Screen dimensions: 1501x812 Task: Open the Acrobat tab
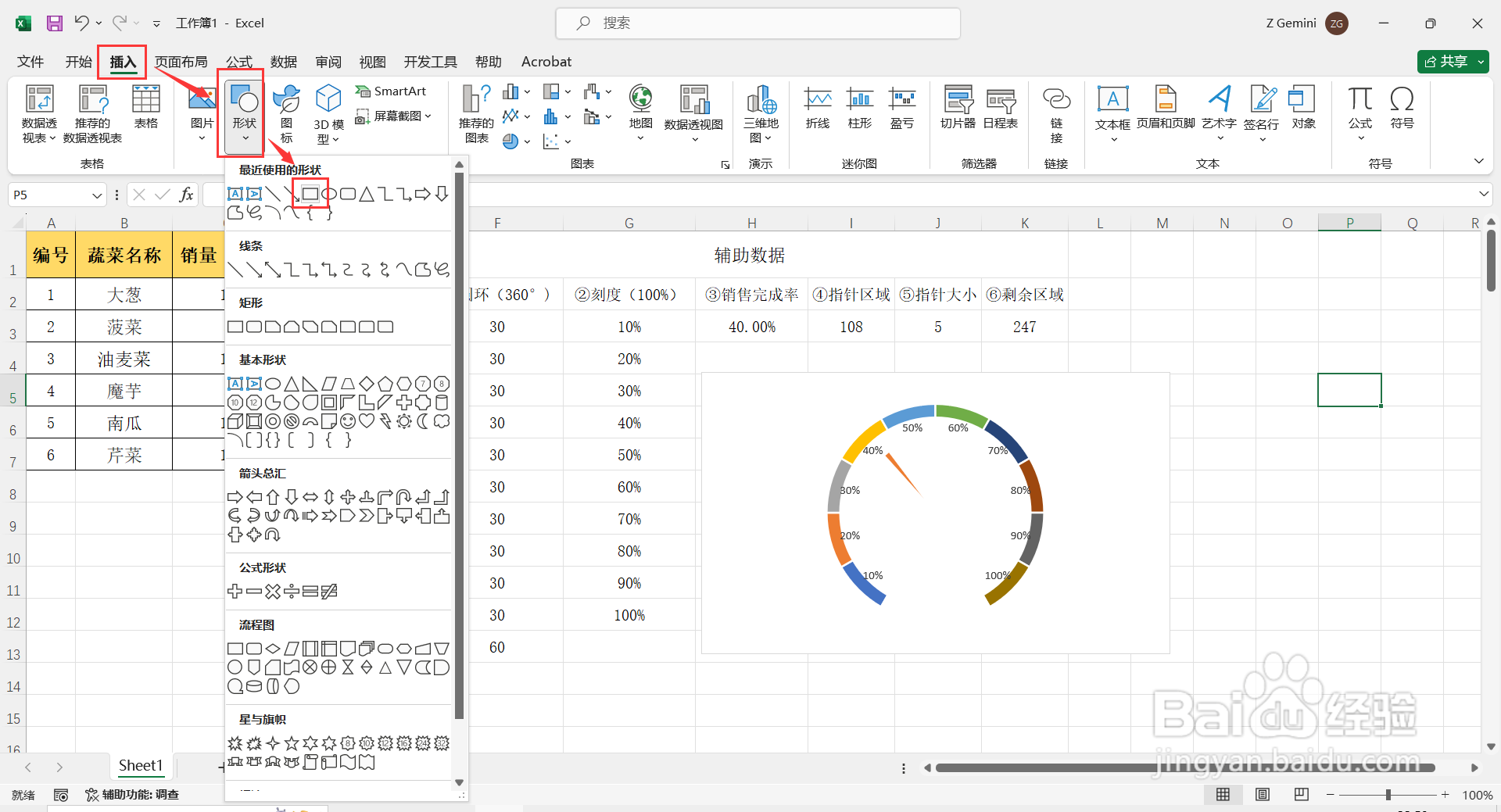[x=546, y=62]
